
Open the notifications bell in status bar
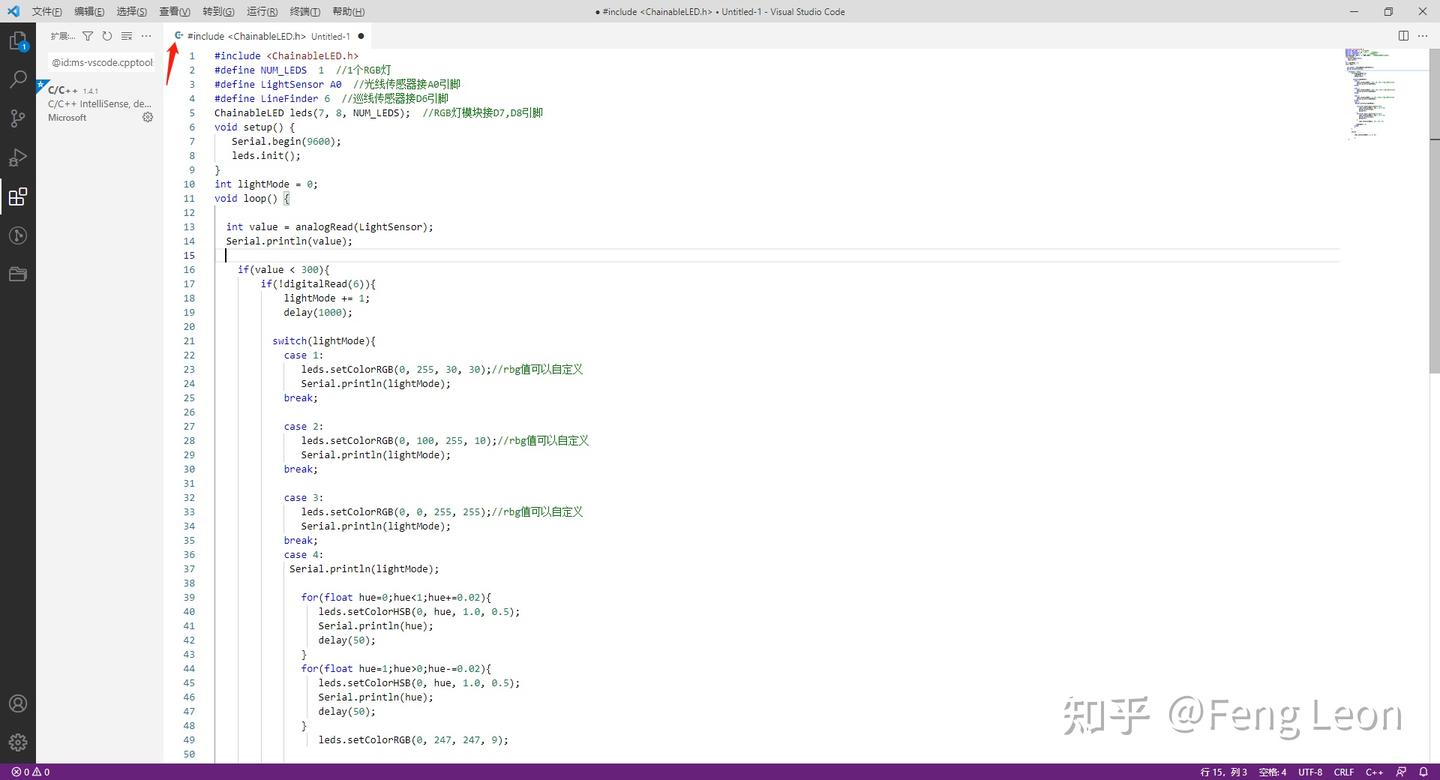pyautogui.click(x=1424, y=772)
